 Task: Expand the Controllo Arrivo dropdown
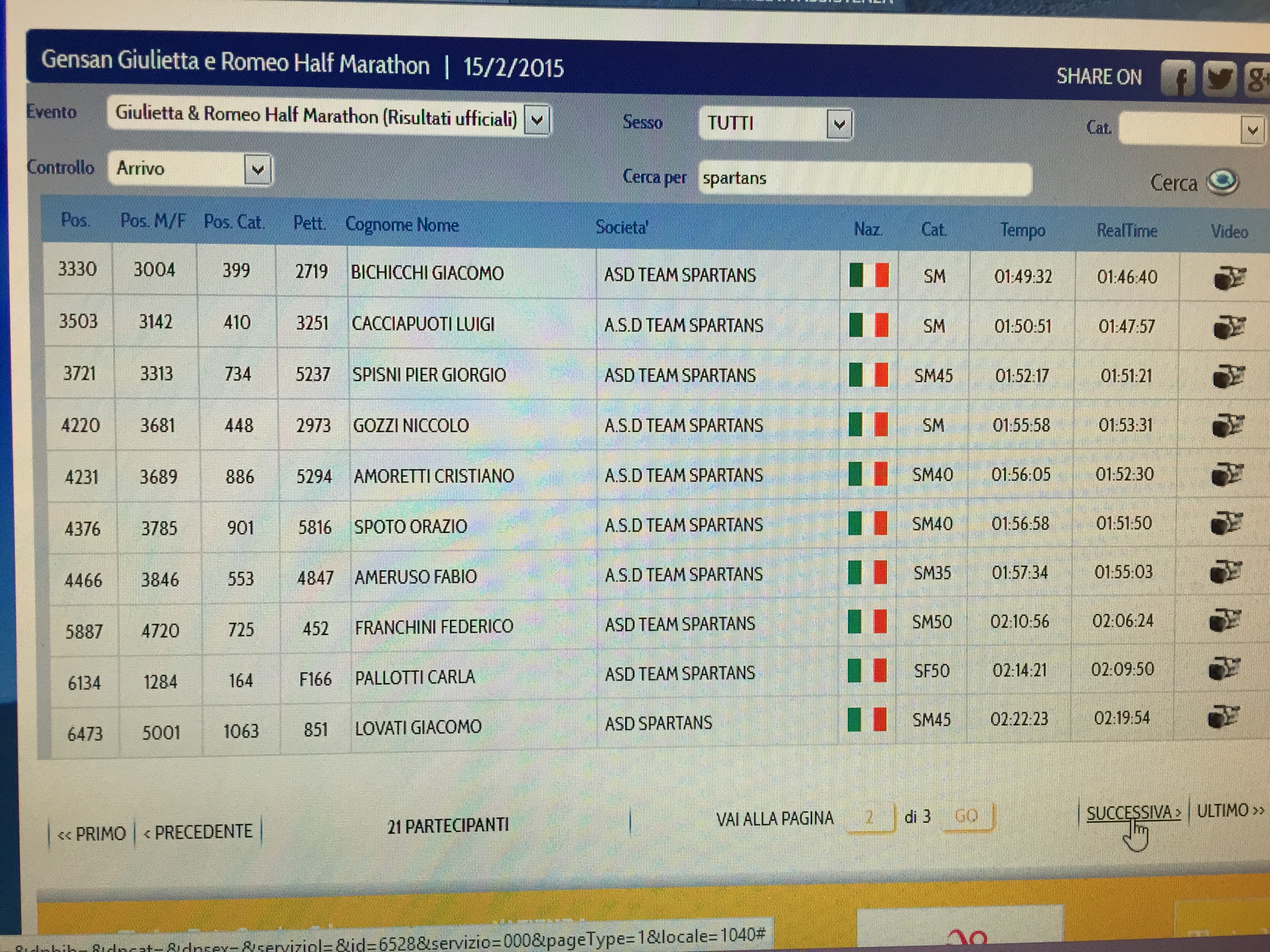[x=258, y=170]
